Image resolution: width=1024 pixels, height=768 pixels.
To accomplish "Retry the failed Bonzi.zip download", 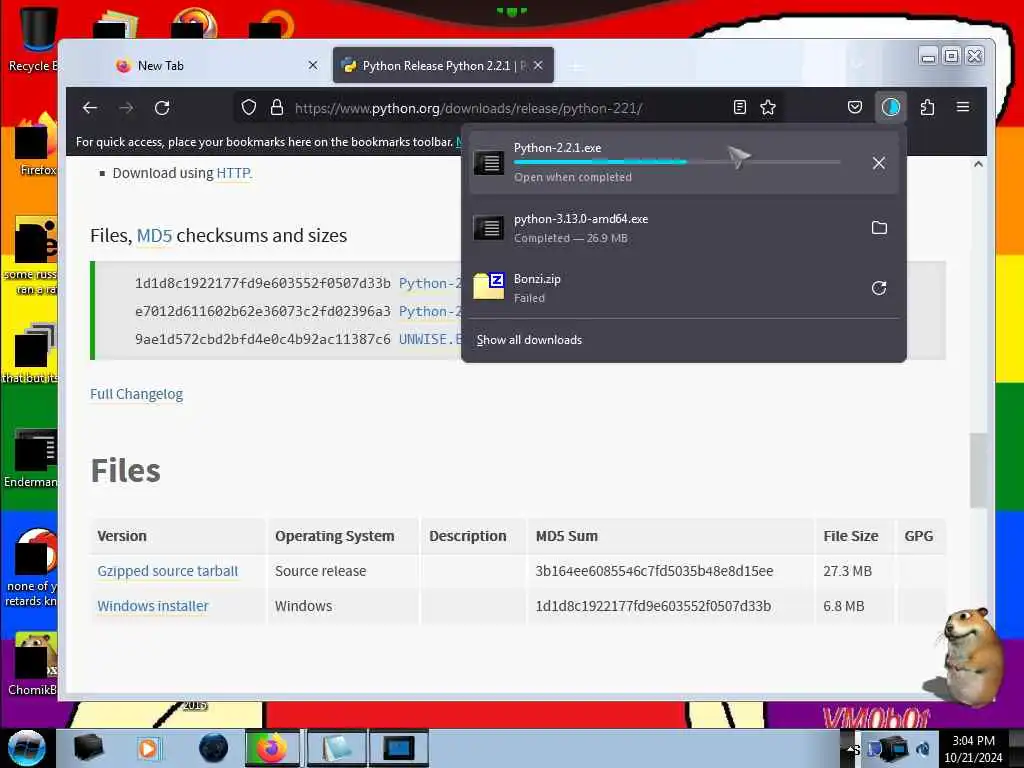I will [879, 288].
